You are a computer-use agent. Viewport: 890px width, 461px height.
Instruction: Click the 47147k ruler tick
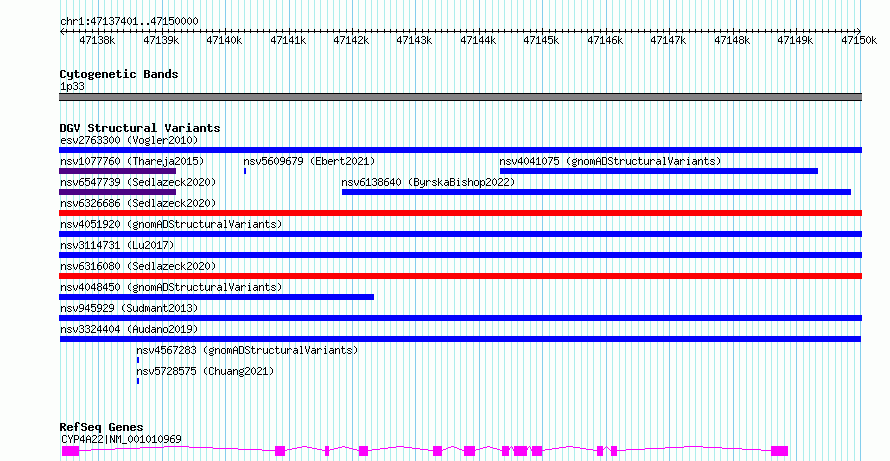668,40
